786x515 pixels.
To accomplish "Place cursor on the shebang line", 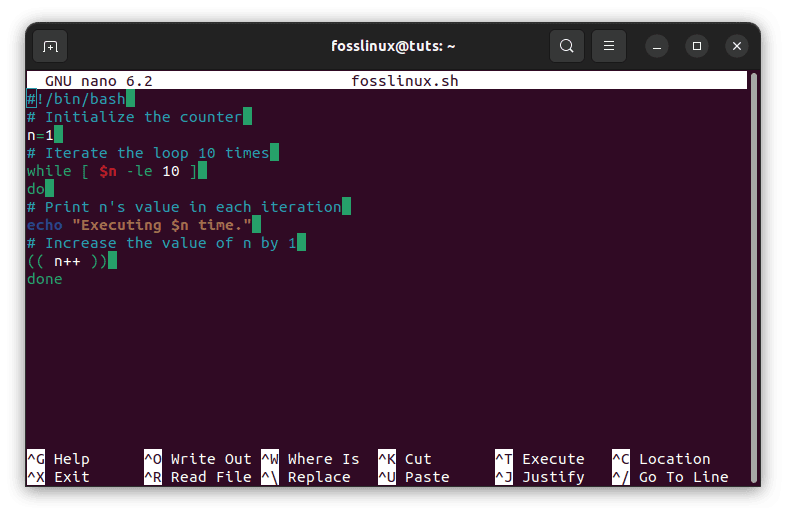I will pos(80,99).
